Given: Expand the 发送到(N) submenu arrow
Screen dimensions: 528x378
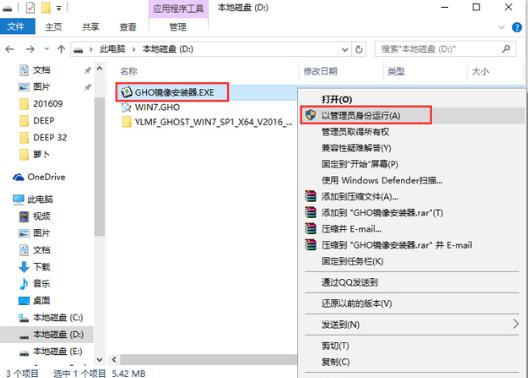Looking at the screenshot, I should 516,324.
